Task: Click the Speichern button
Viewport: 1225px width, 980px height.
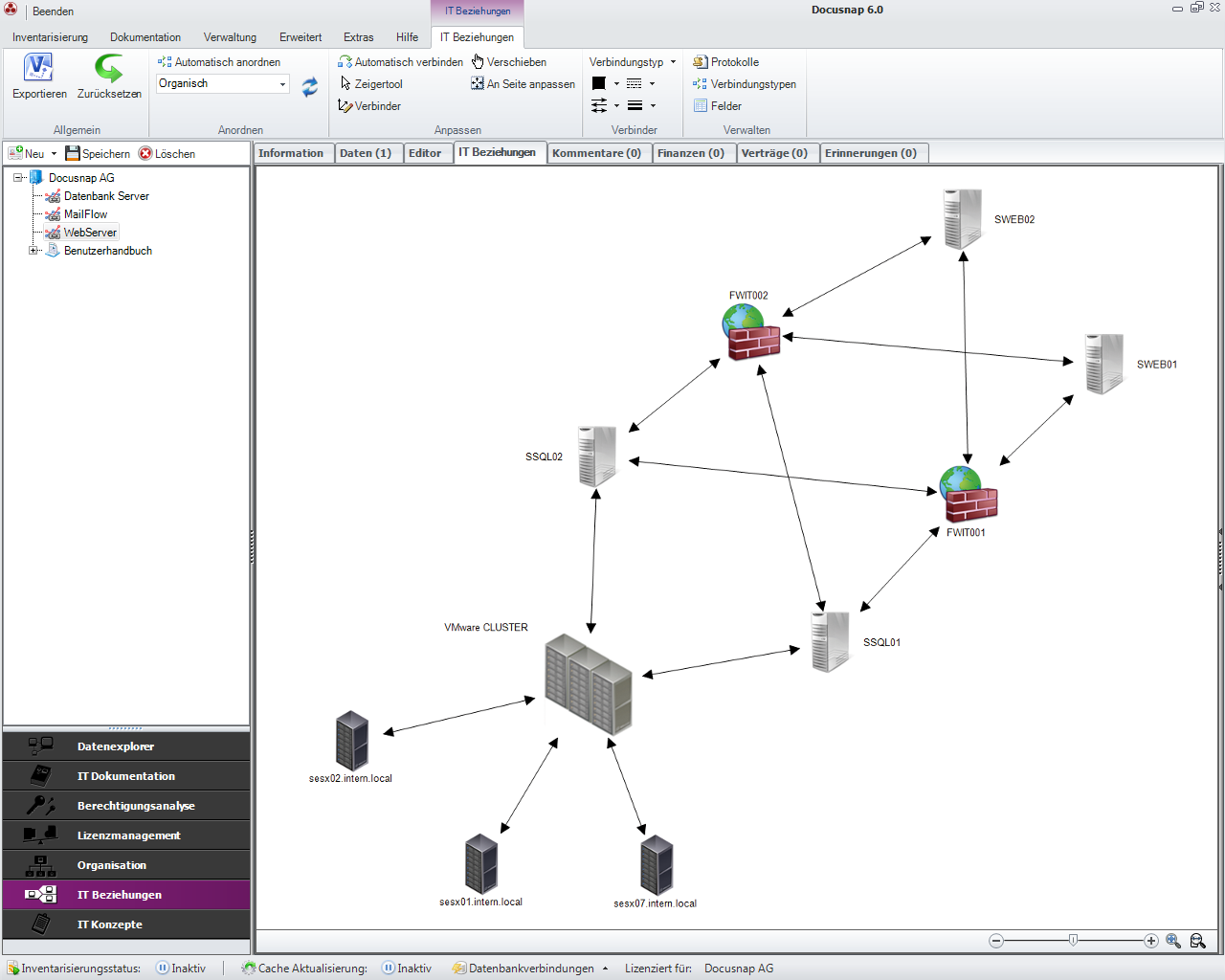Action: coord(98,154)
